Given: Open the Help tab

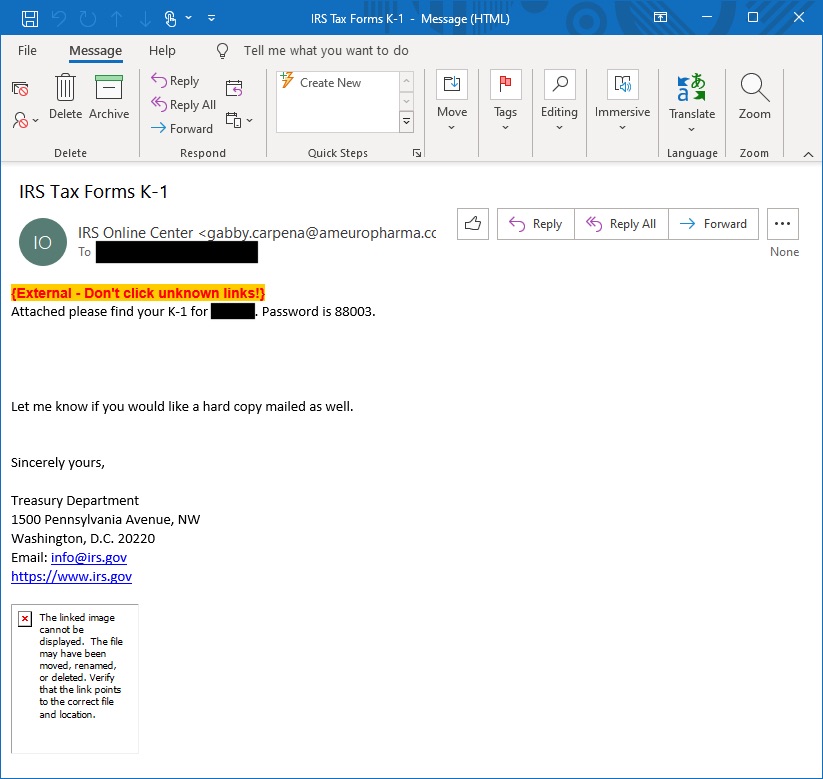Looking at the screenshot, I should (x=162, y=50).
